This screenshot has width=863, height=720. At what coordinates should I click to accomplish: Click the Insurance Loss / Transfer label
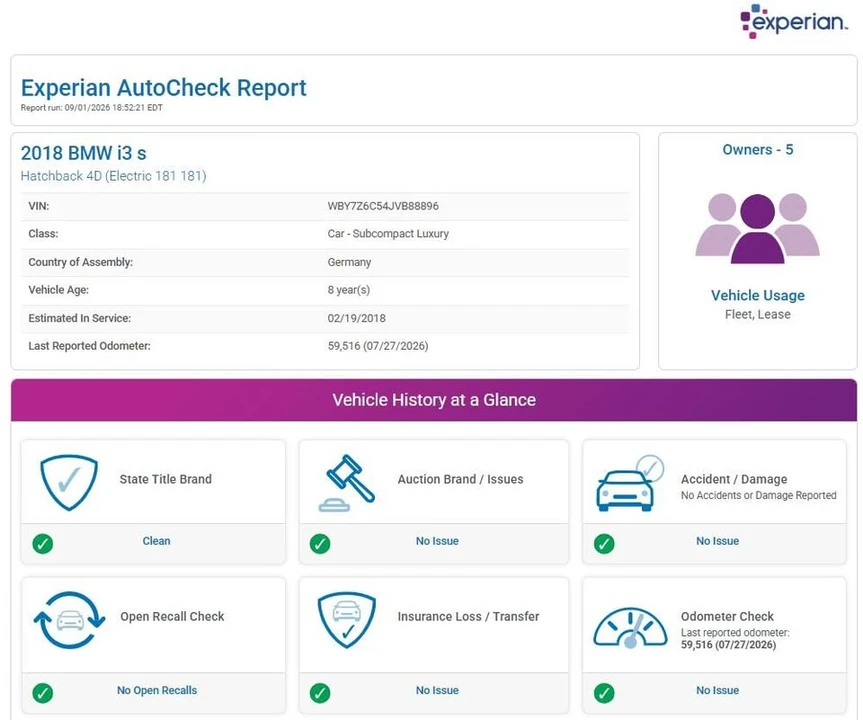pyautogui.click(x=468, y=617)
